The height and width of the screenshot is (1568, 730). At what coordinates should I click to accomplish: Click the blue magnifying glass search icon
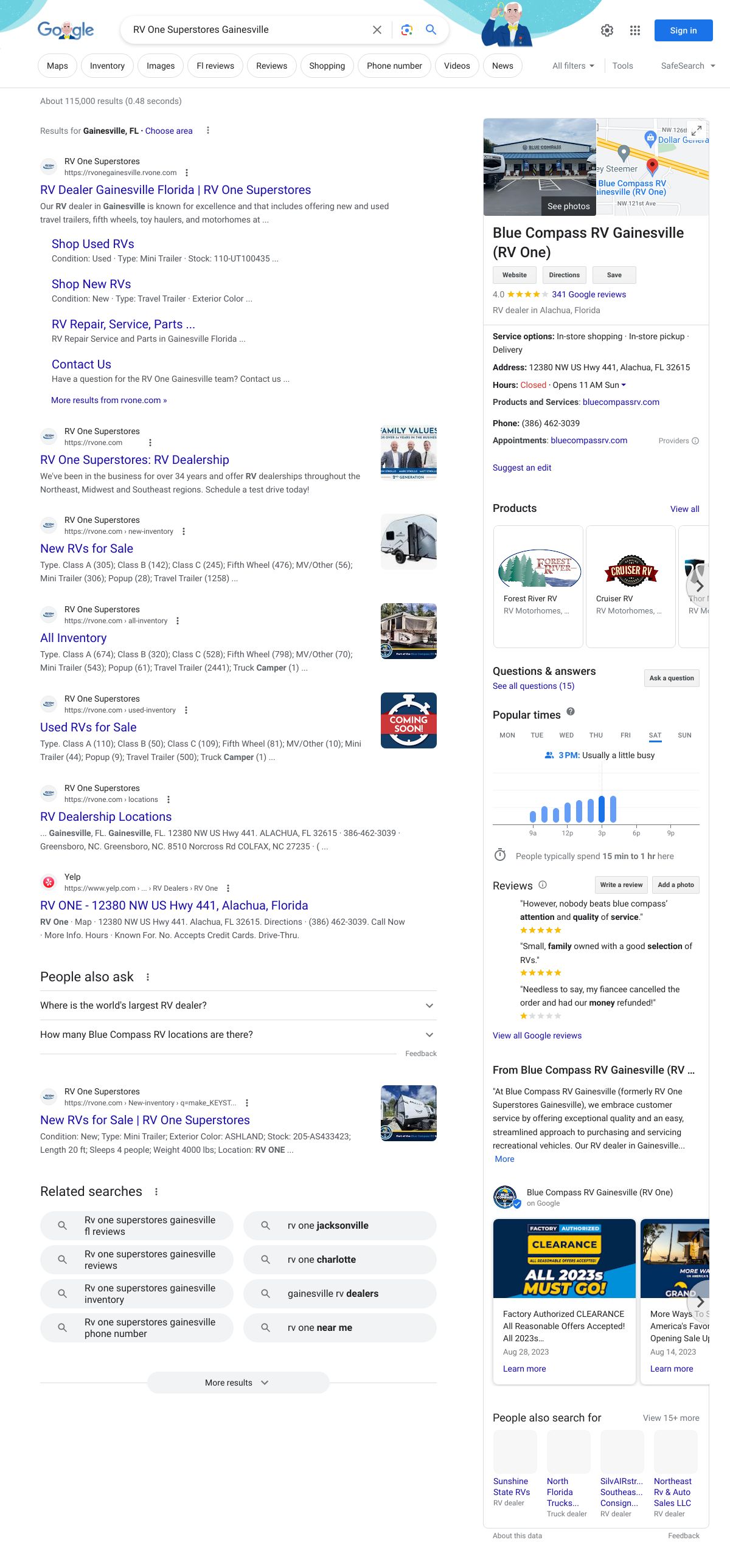point(431,30)
